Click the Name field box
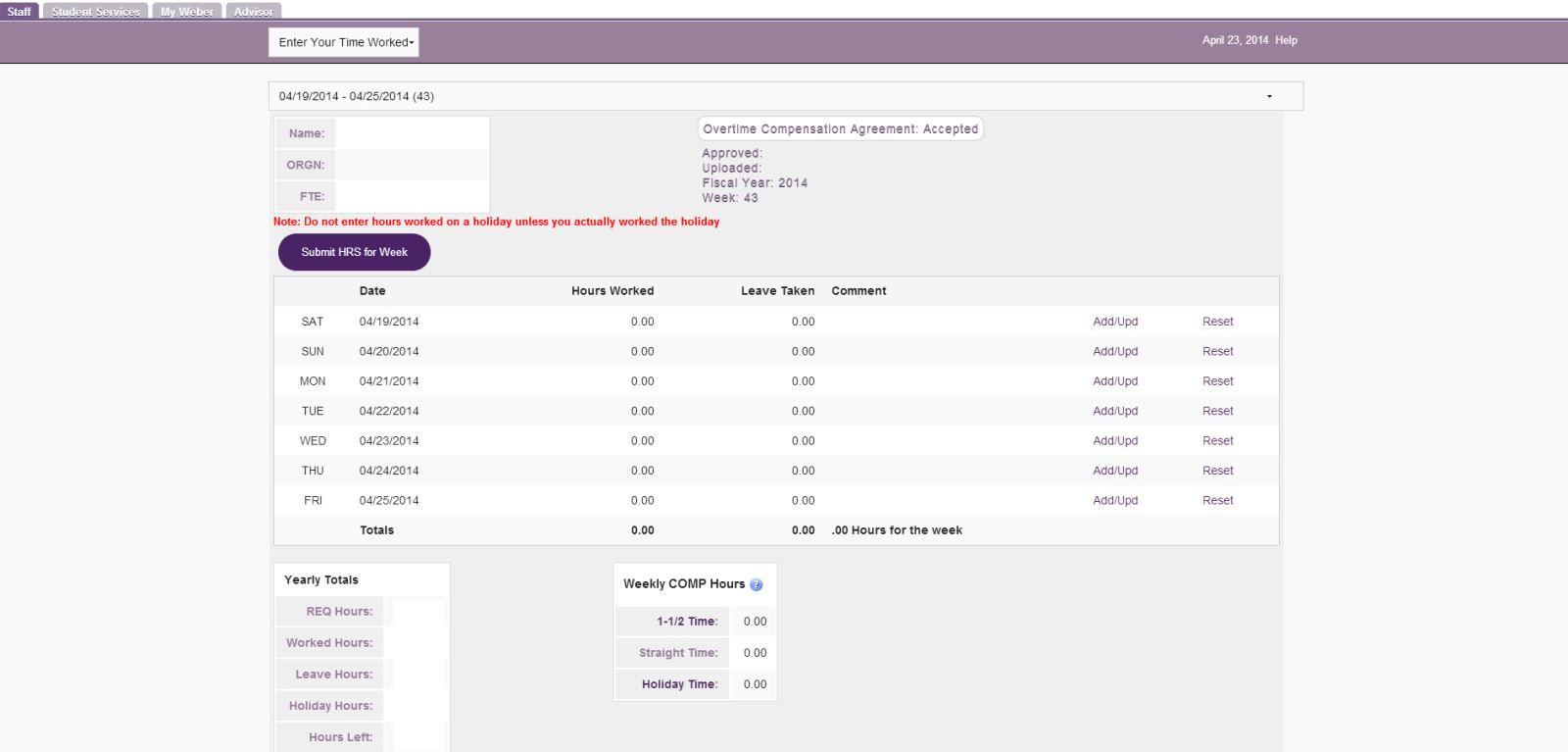The height and width of the screenshot is (752, 1568). tap(412, 133)
